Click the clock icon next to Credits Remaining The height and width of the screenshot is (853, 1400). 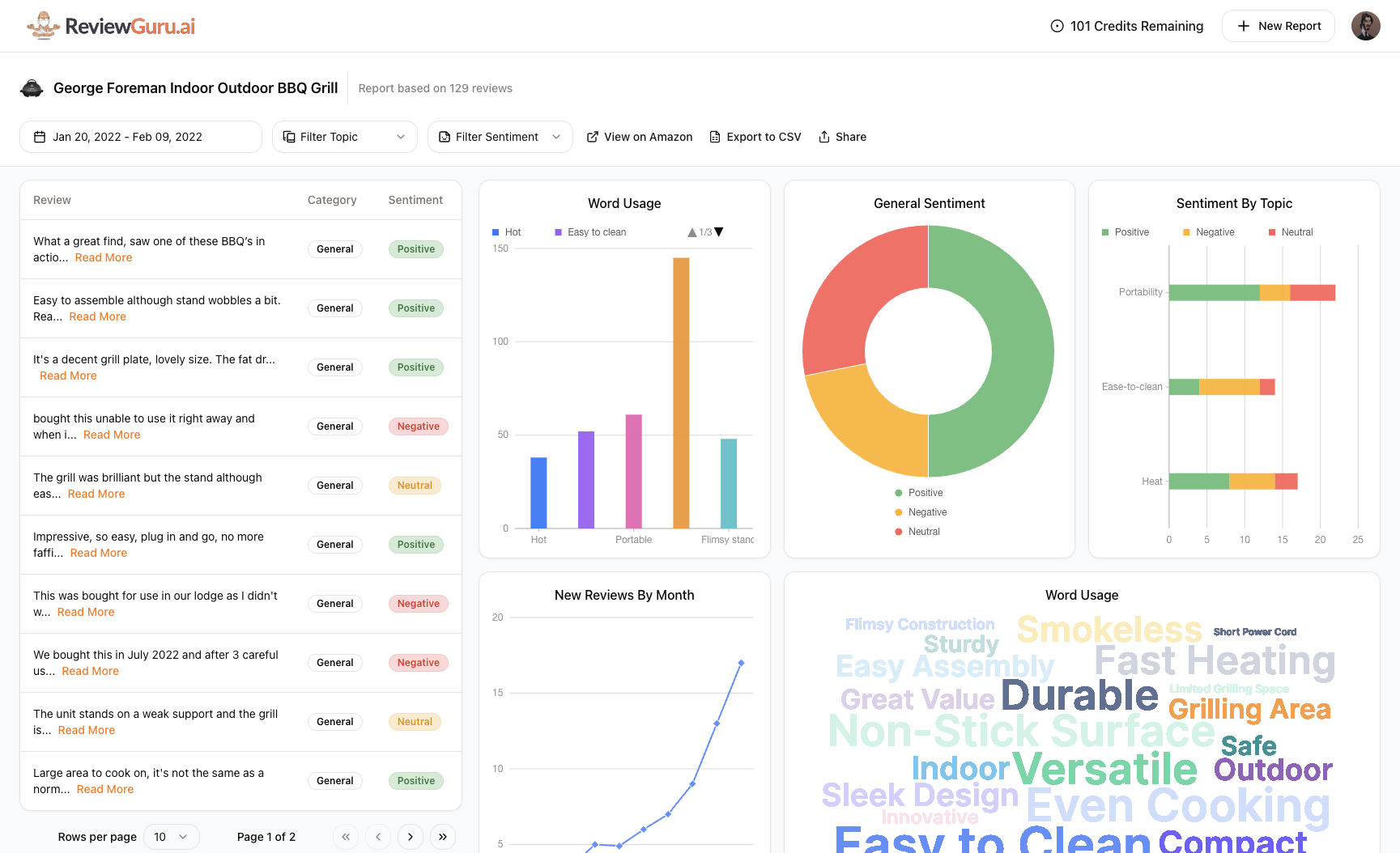click(x=1056, y=26)
